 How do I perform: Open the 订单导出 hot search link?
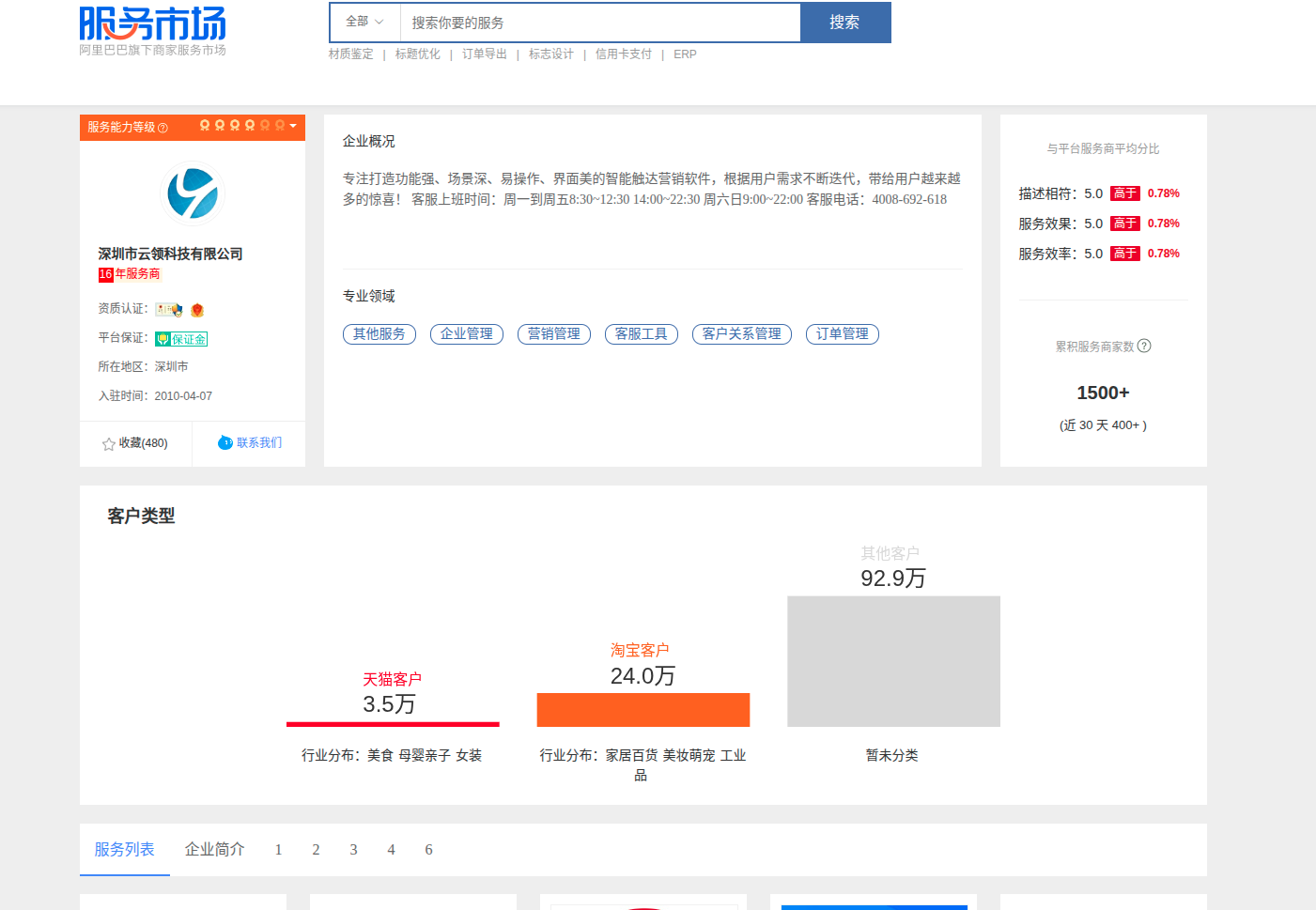point(485,54)
